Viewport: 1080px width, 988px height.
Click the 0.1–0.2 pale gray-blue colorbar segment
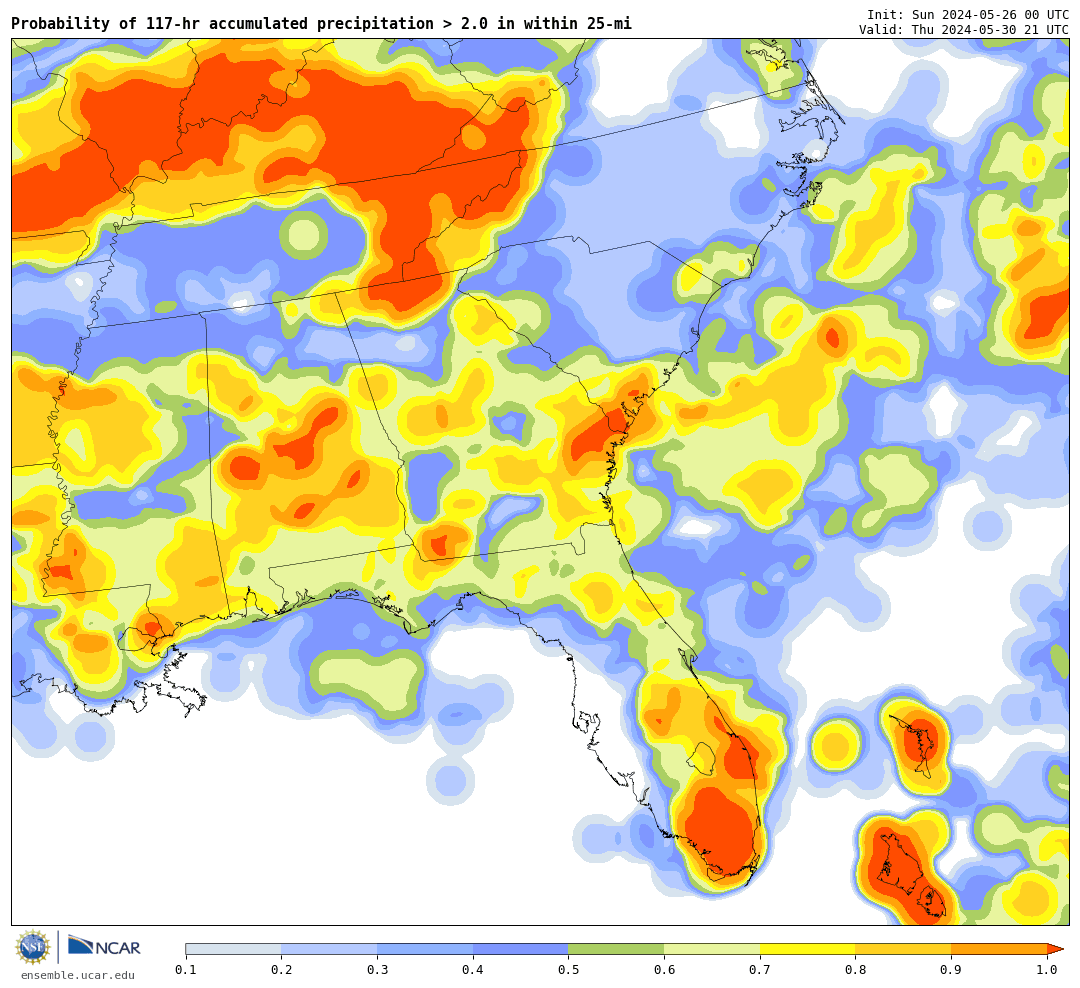coord(233,949)
